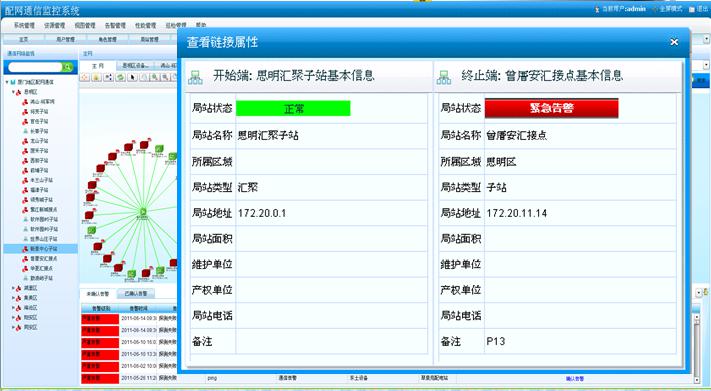The width and height of the screenshot is (711, 391).
Task: Open the 系统管理 menu
Action: 24,25
